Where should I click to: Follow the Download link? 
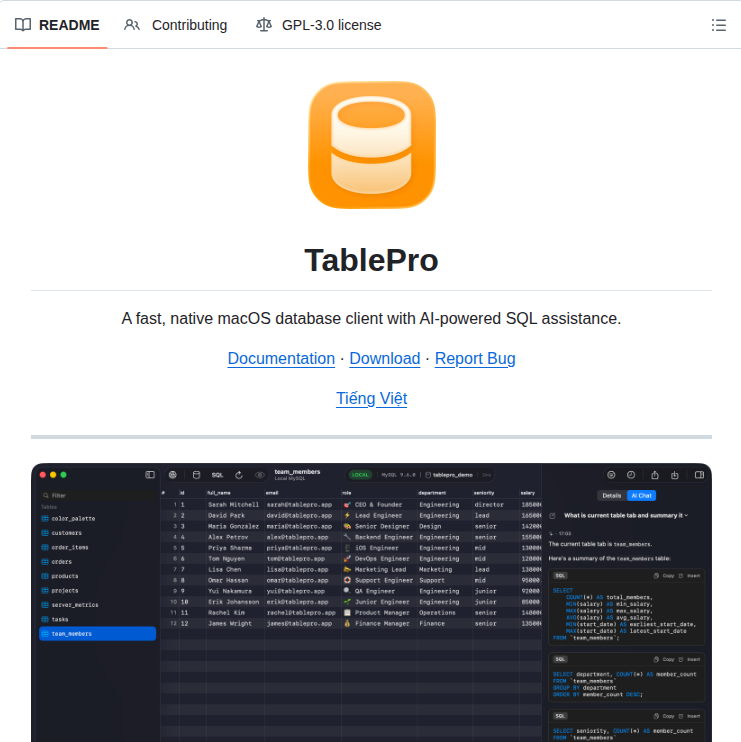tap(385, 359)
